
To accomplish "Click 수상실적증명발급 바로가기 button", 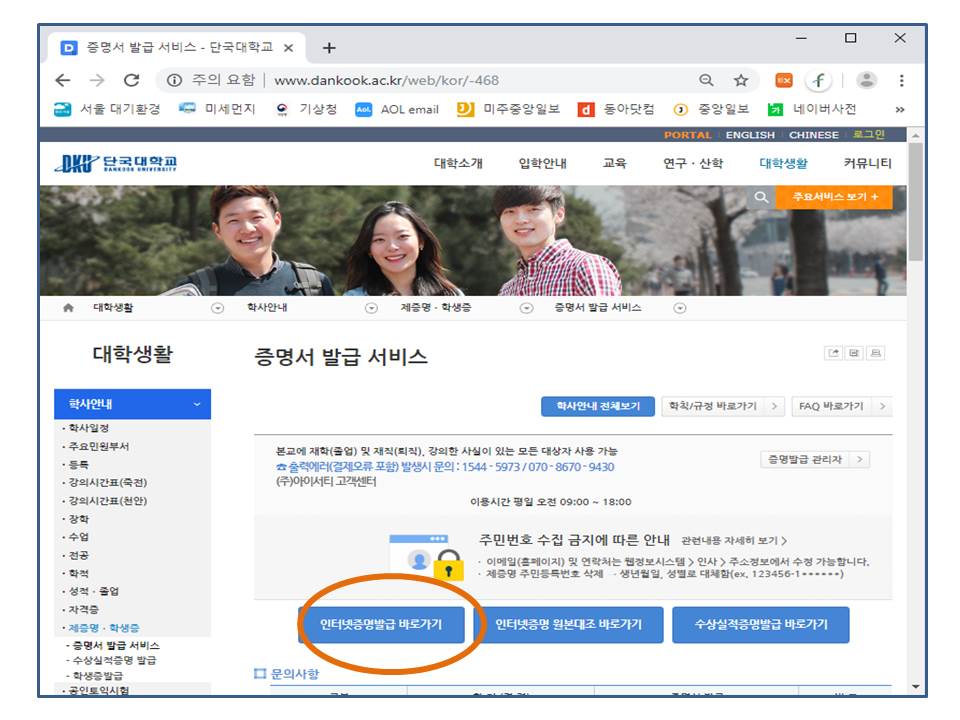I will tap(760, 625).
